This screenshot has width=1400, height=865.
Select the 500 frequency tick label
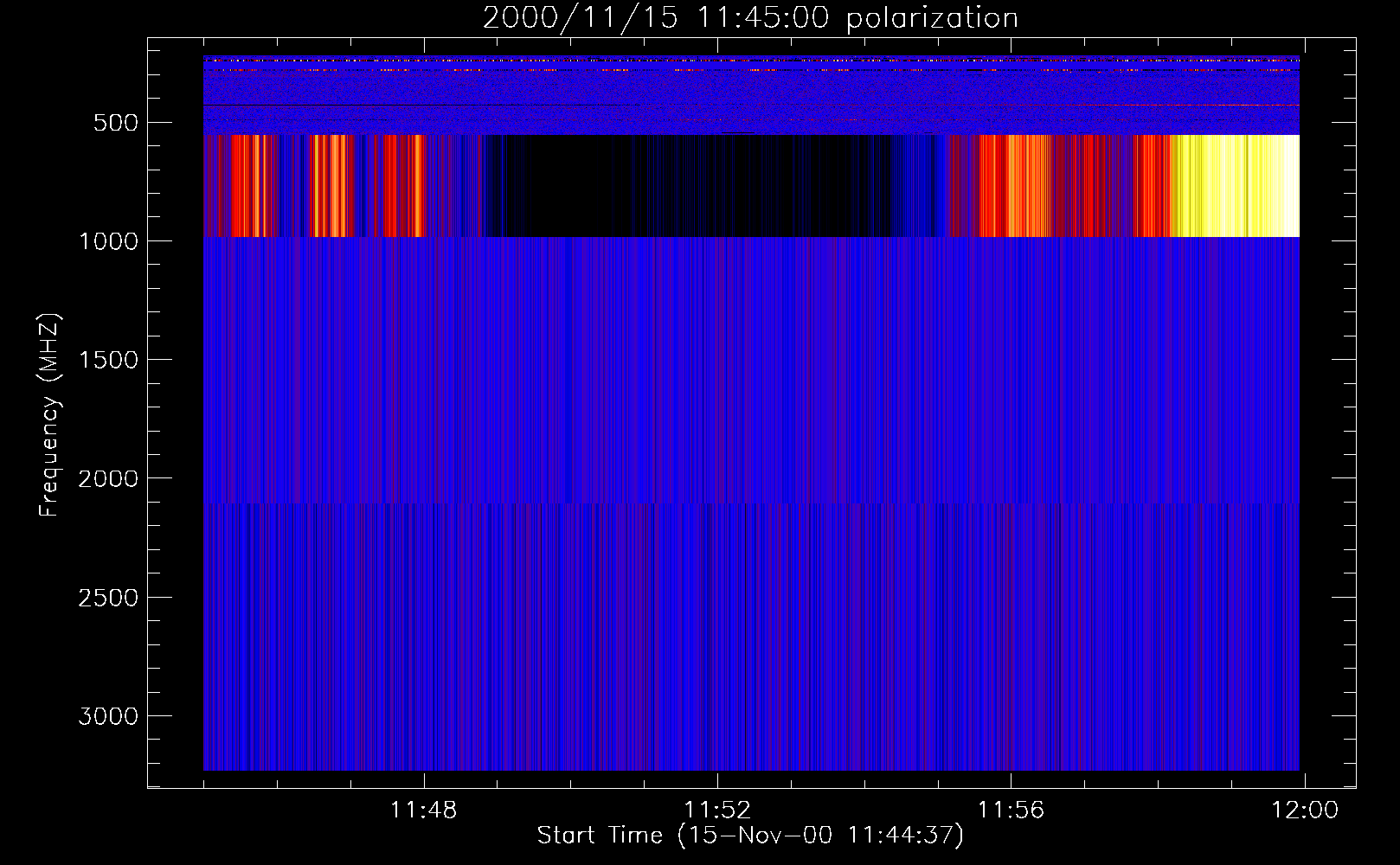tap(117, 123)
